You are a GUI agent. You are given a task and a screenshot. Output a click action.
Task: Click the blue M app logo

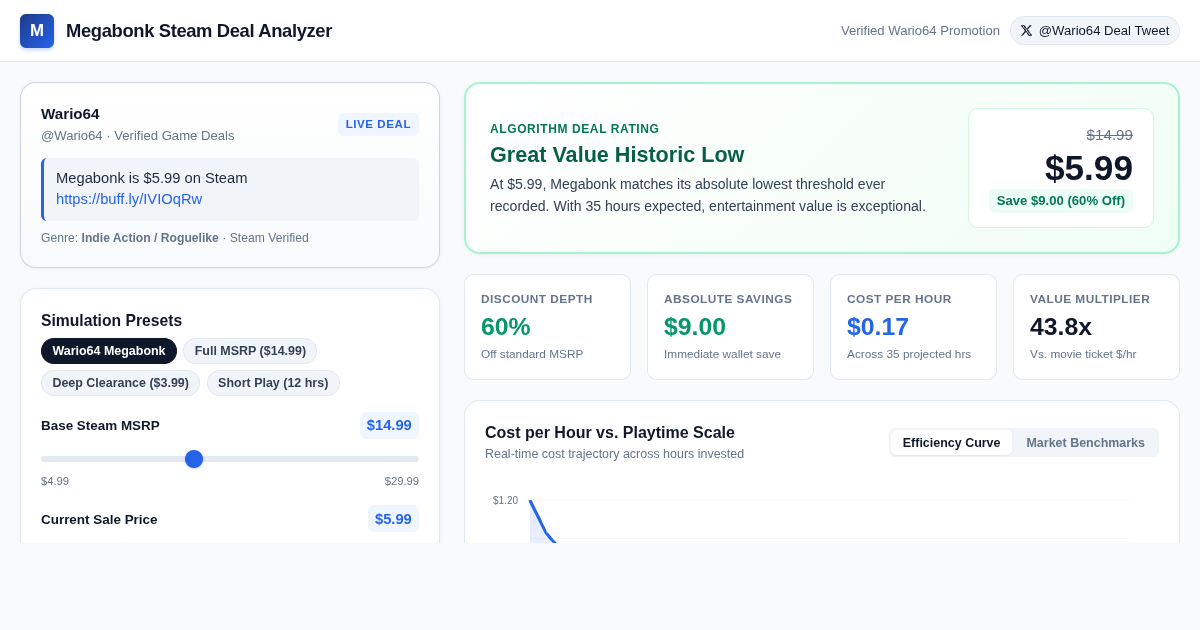tap(37, 31)
